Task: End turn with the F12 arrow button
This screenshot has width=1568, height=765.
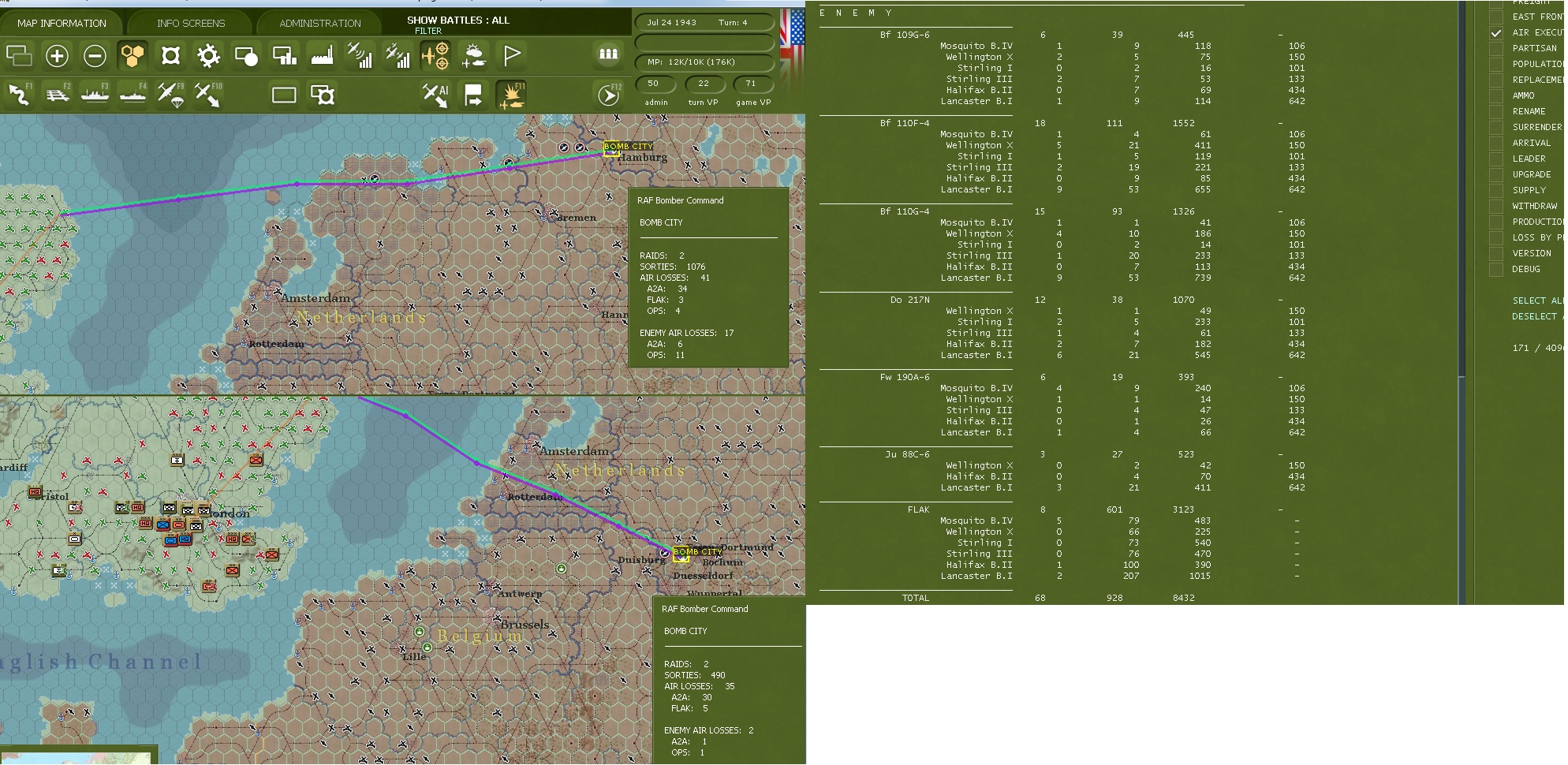Action: pos(609,95)
